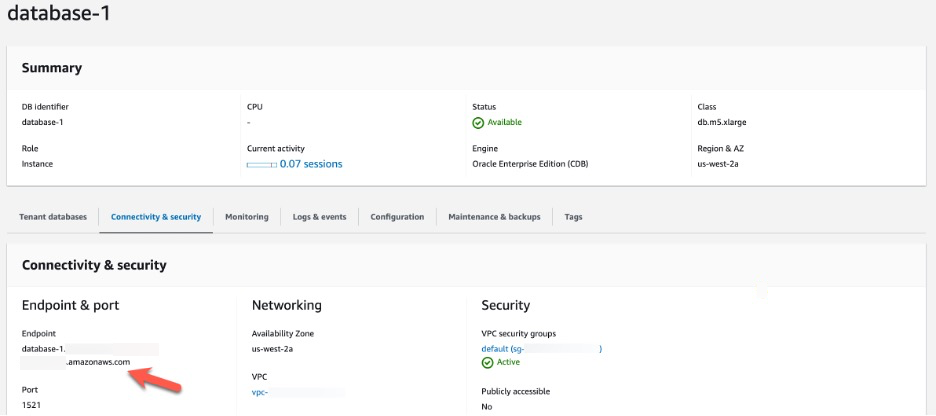Open the Logs & events tab

(319, 217)
